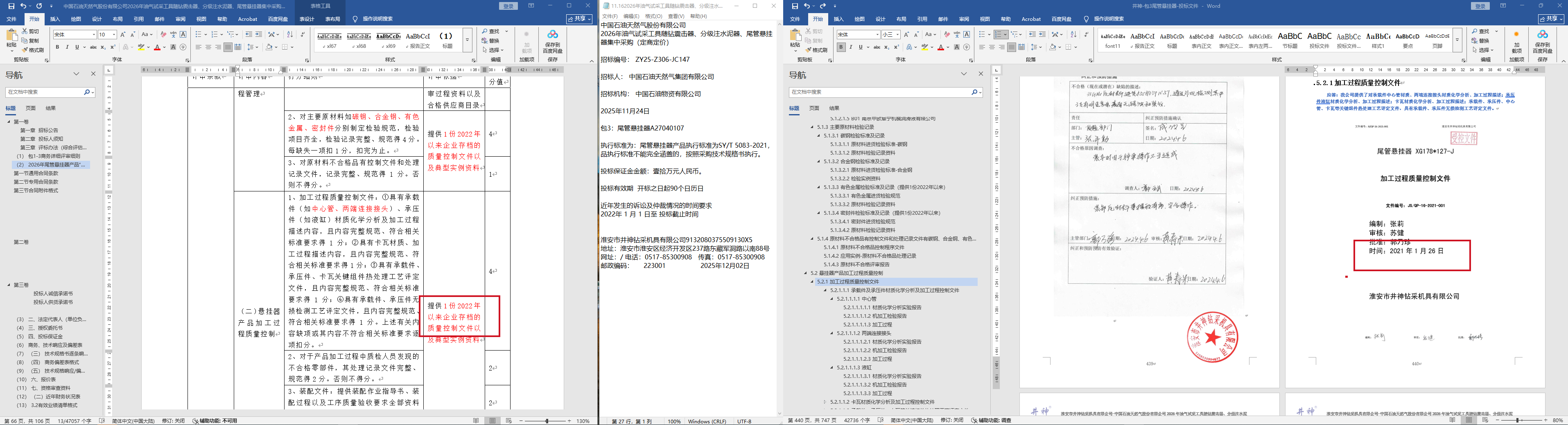Open the Sort tool in 中国石油 Word ribbon
This screenshot has width=1568, height=425.
290,35
